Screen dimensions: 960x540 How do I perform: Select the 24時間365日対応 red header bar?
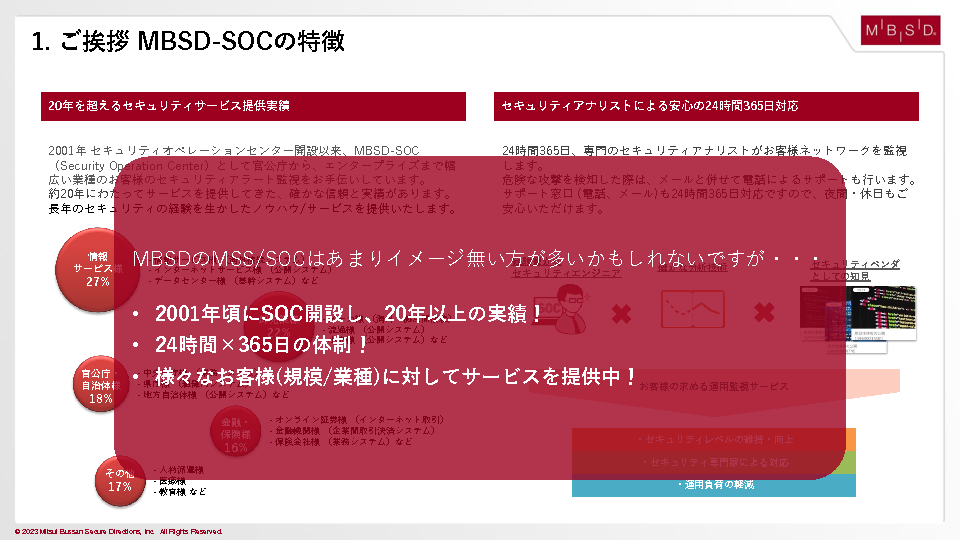click(706, 105)
